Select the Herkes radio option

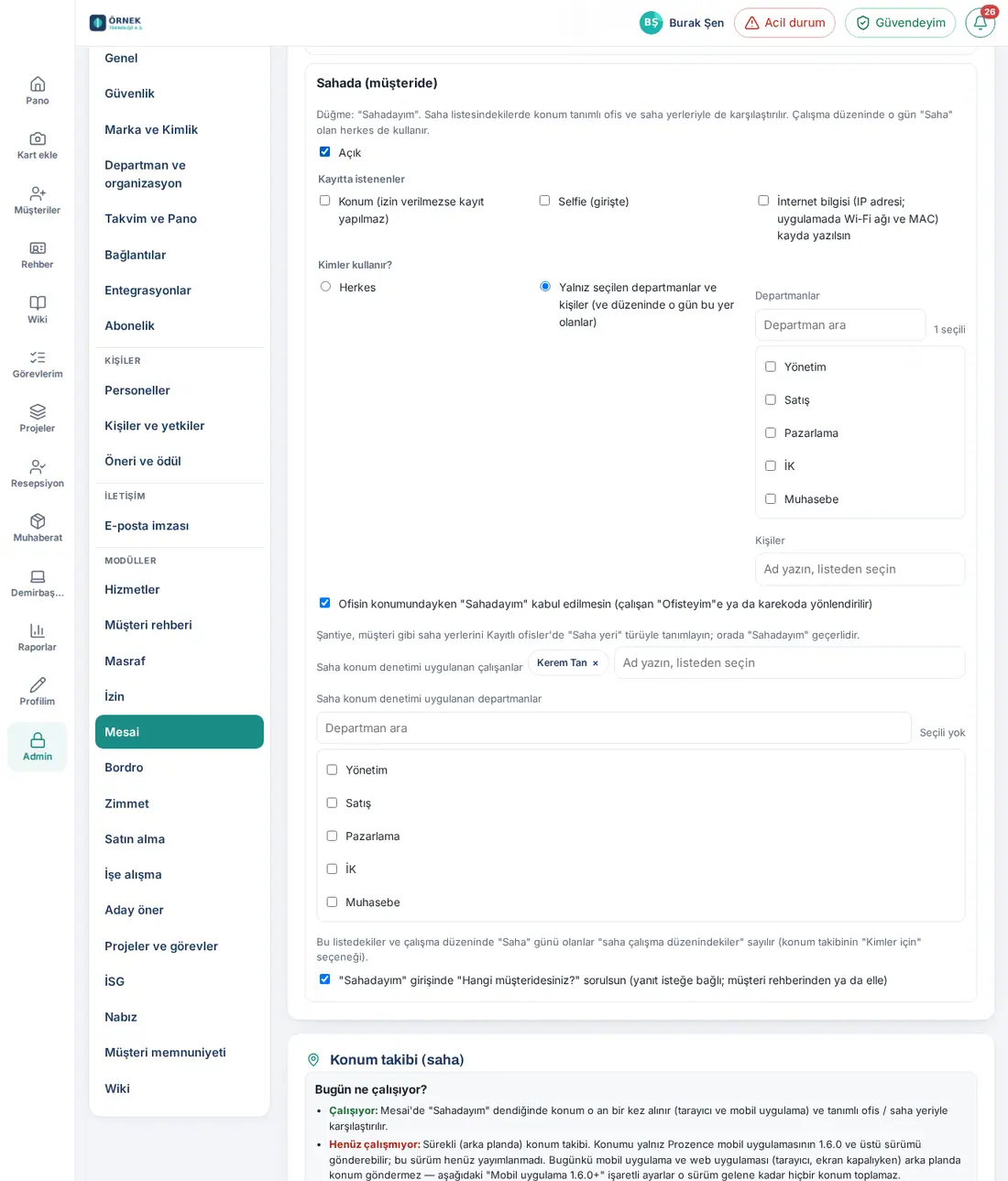tap(325, 287)
